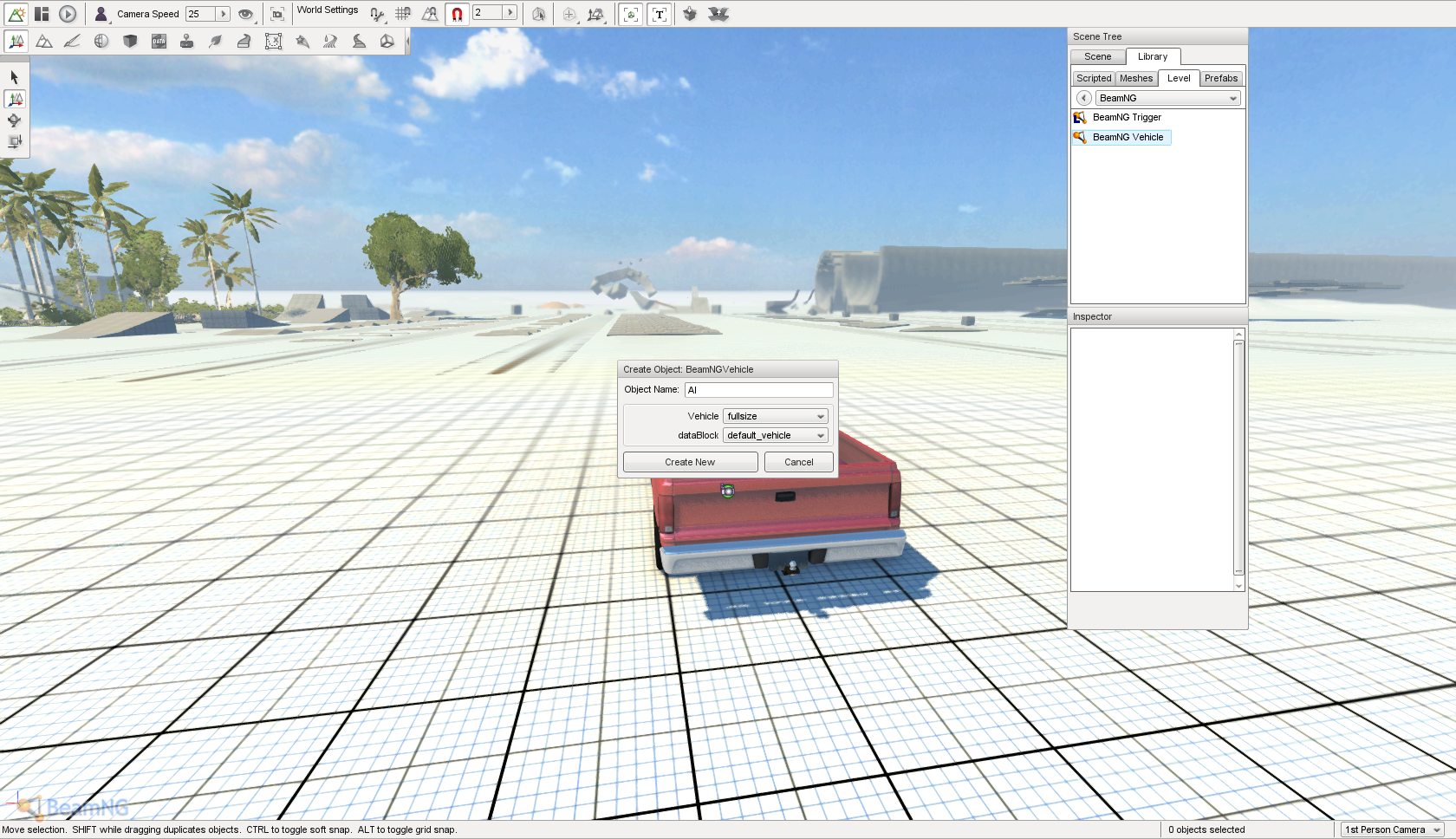Click the Camera Speed value field
1456x839 pixels.
(x=201, y=14)
